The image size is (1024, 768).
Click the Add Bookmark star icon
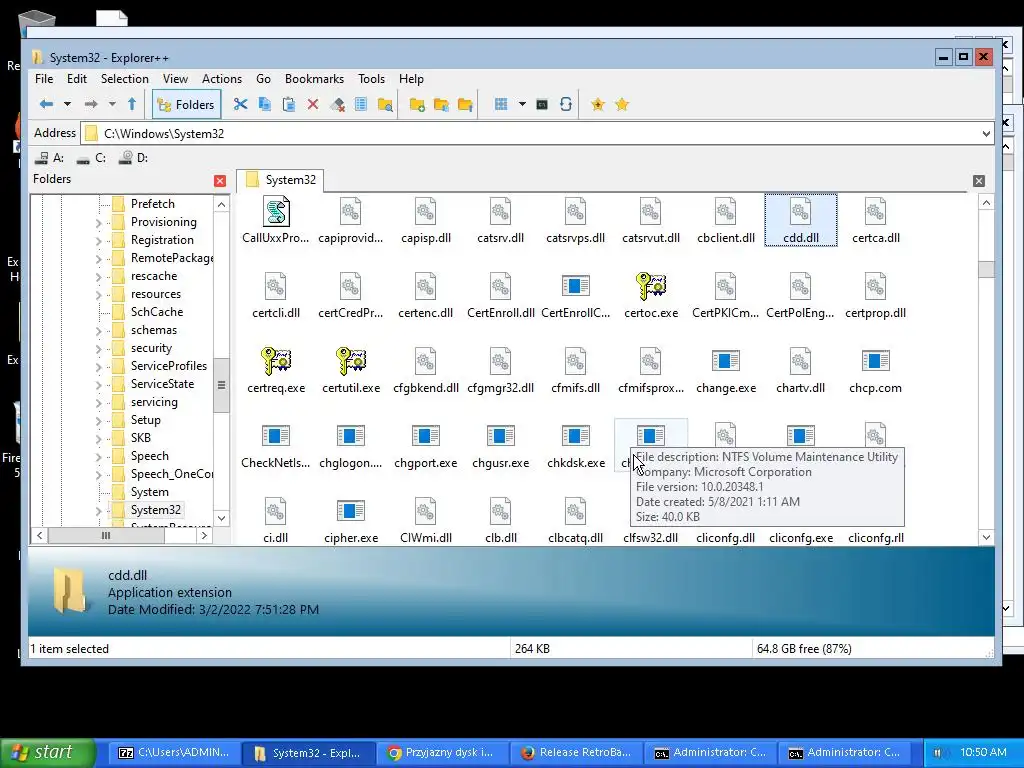[x=598, y=104]
